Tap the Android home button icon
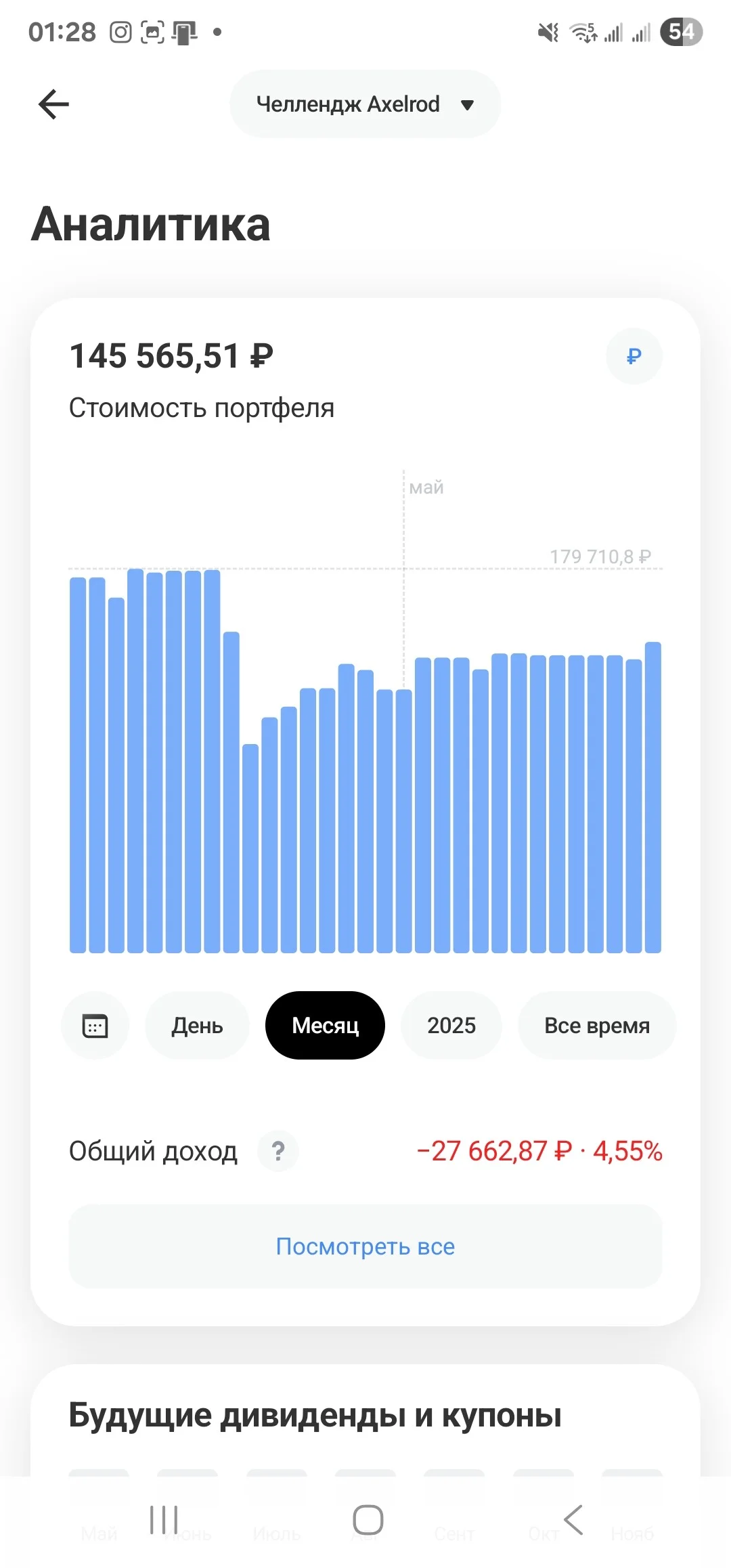Screen dimensions: 731x1568 click(368, 1520)
